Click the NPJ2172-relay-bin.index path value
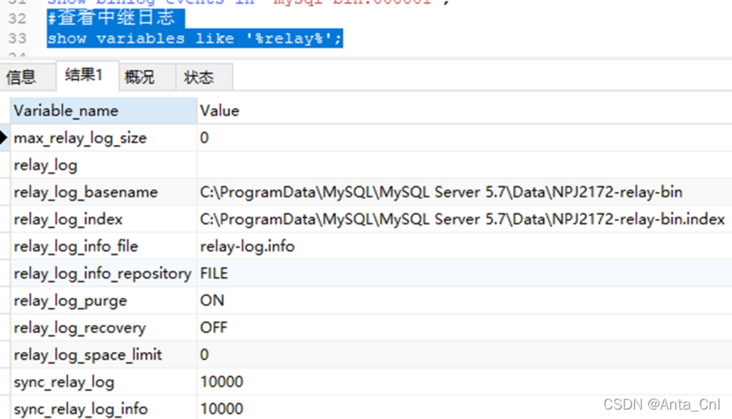 (464, 219)
